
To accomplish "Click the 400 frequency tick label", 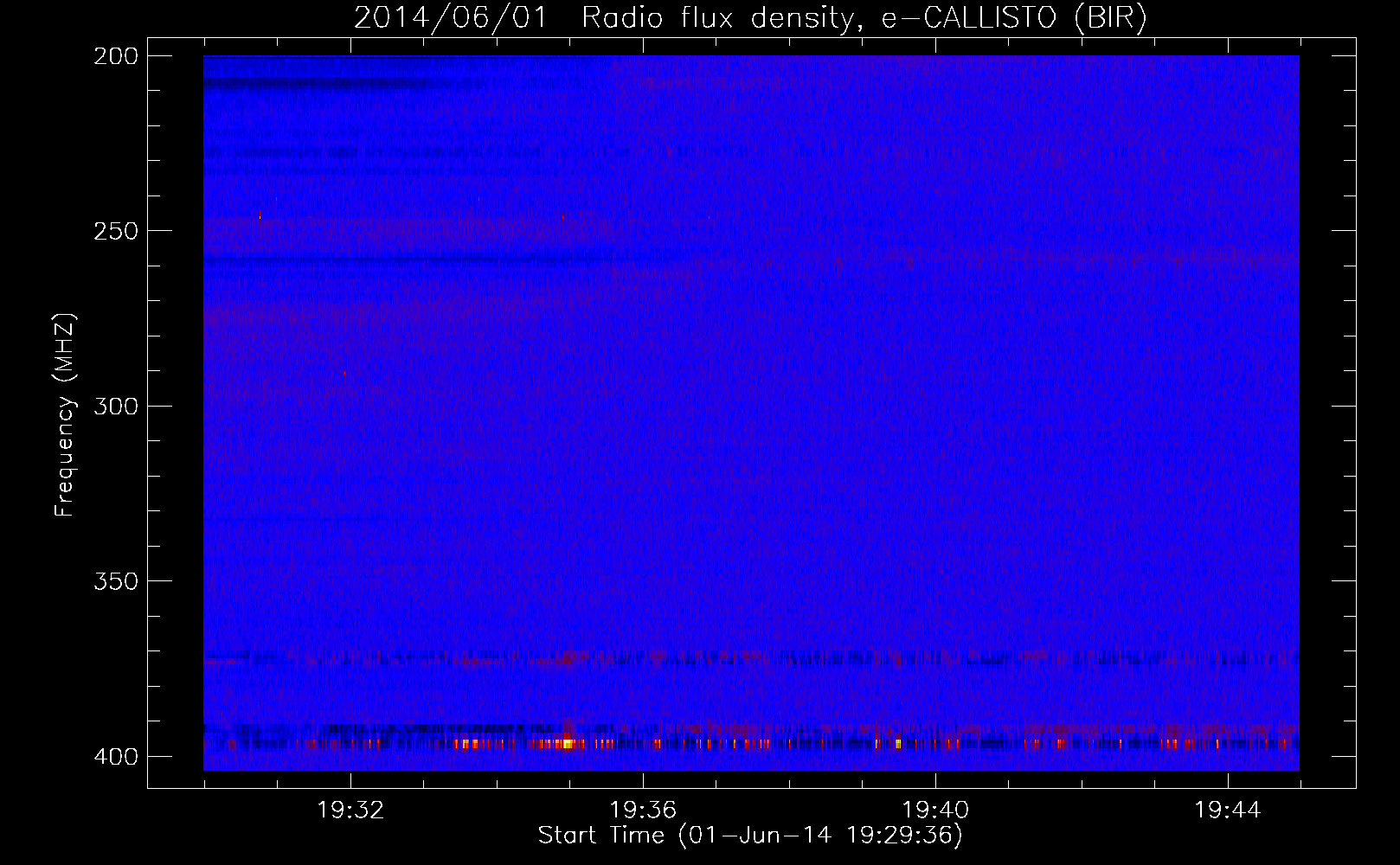I will (x=116, y=756).
